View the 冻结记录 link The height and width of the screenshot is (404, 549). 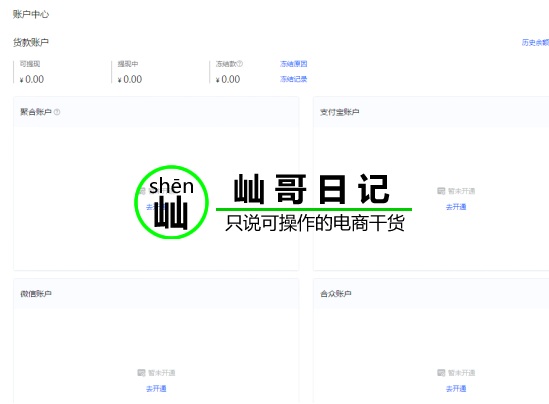[x=293, y=79]
